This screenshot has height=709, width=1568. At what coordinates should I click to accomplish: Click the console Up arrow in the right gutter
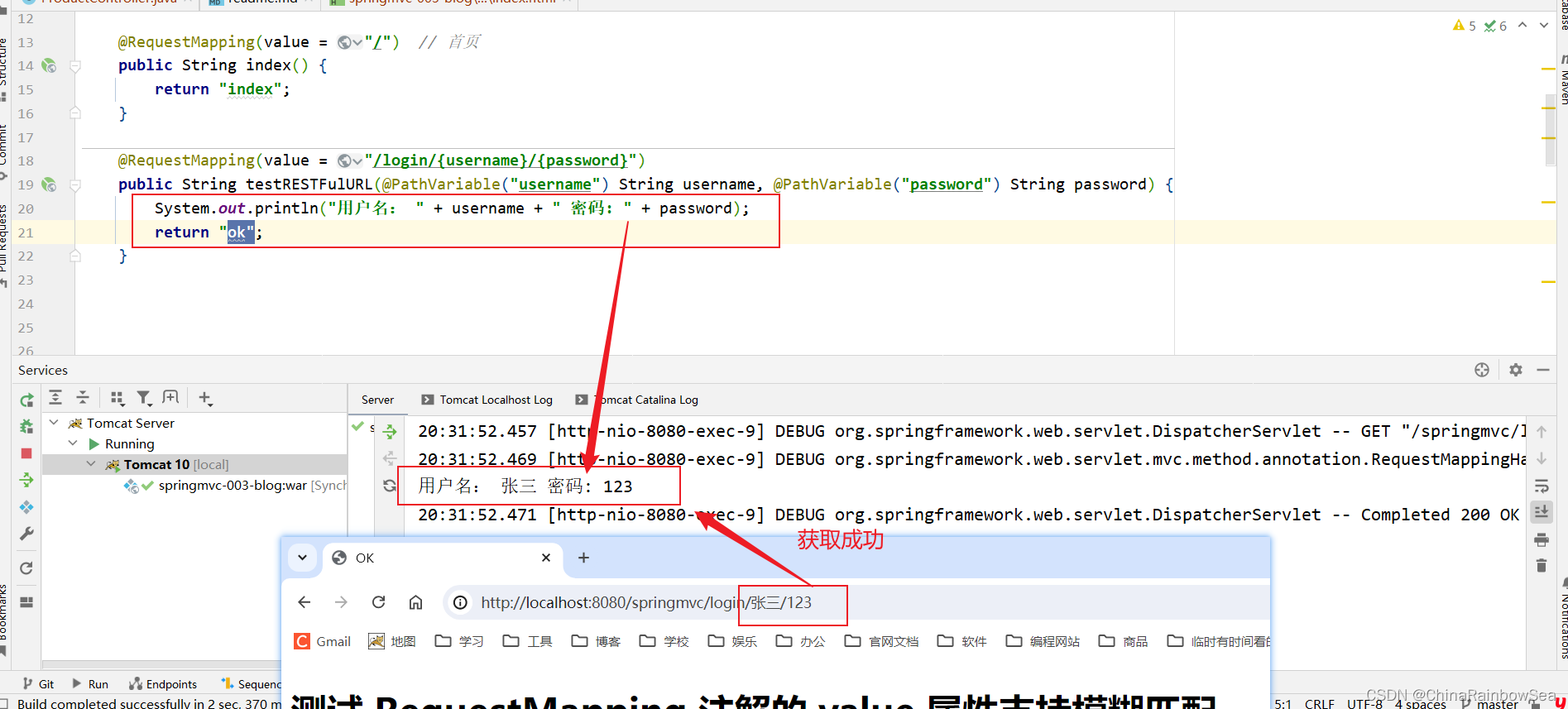pyautogui.click(x=1542, y=431)
